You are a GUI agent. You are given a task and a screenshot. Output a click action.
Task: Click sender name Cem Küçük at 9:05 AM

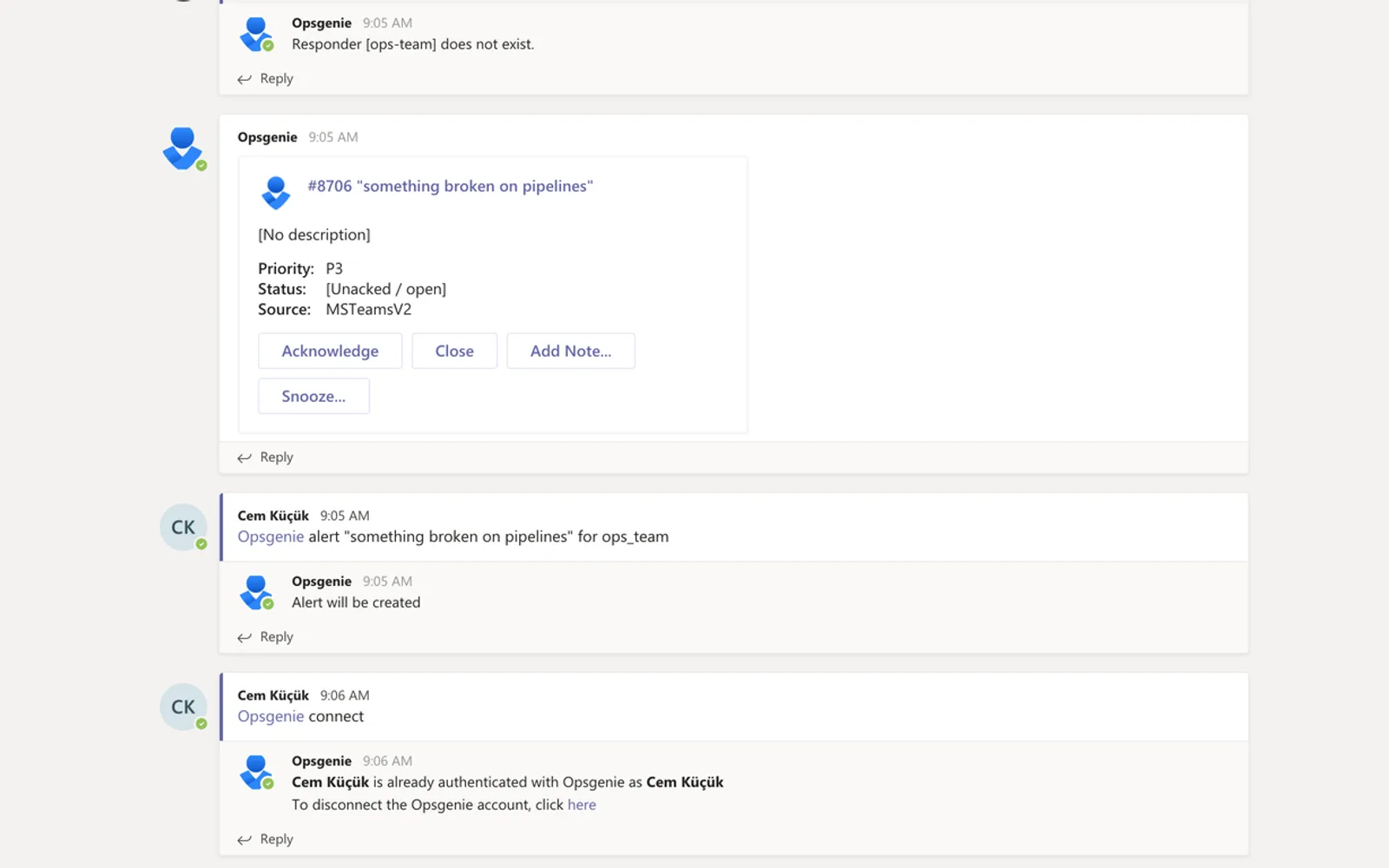[273, 516]
